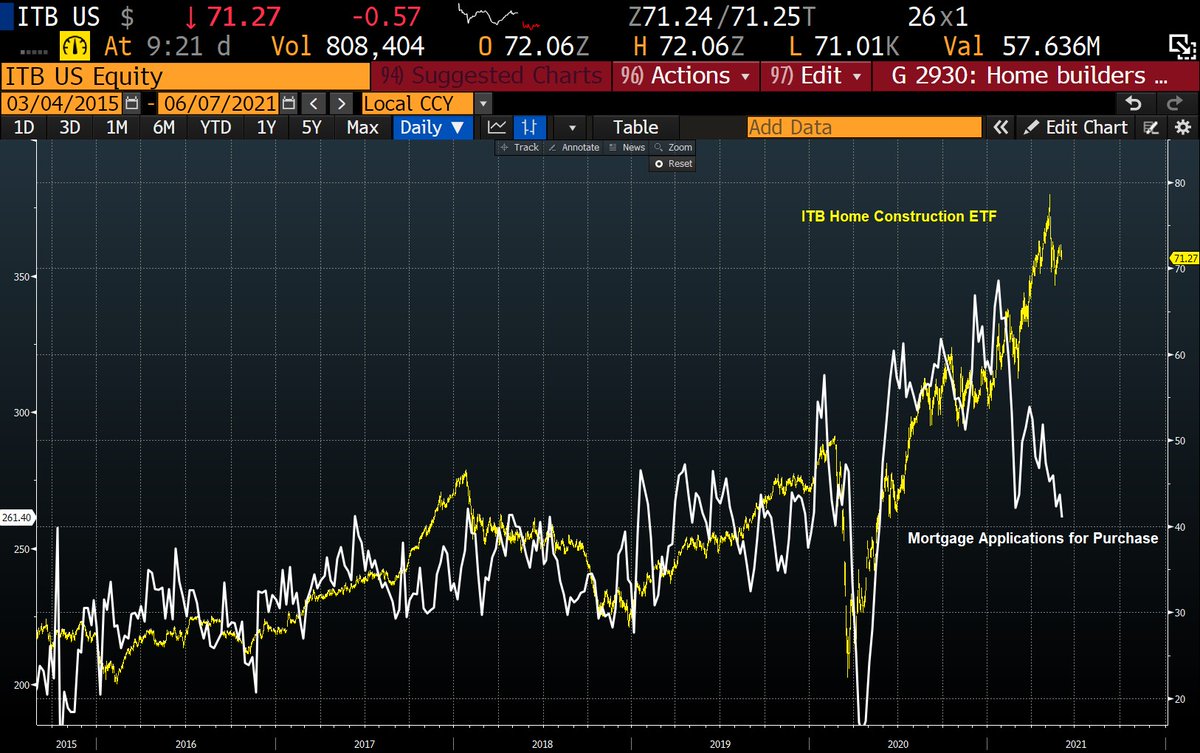Select the line chart type icon
Viewport: 1200px width, 753px height.
pyautogui.click(x=497, y=127)
